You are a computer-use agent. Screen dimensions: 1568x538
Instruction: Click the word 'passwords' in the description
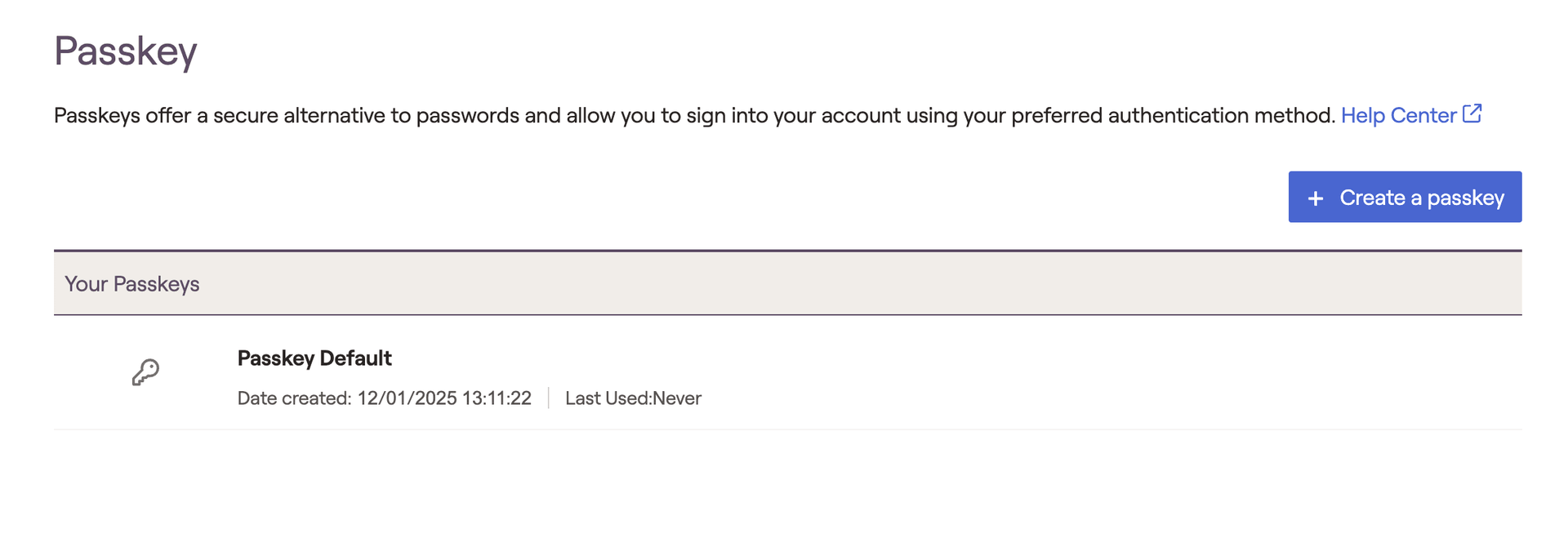point(467,116)
